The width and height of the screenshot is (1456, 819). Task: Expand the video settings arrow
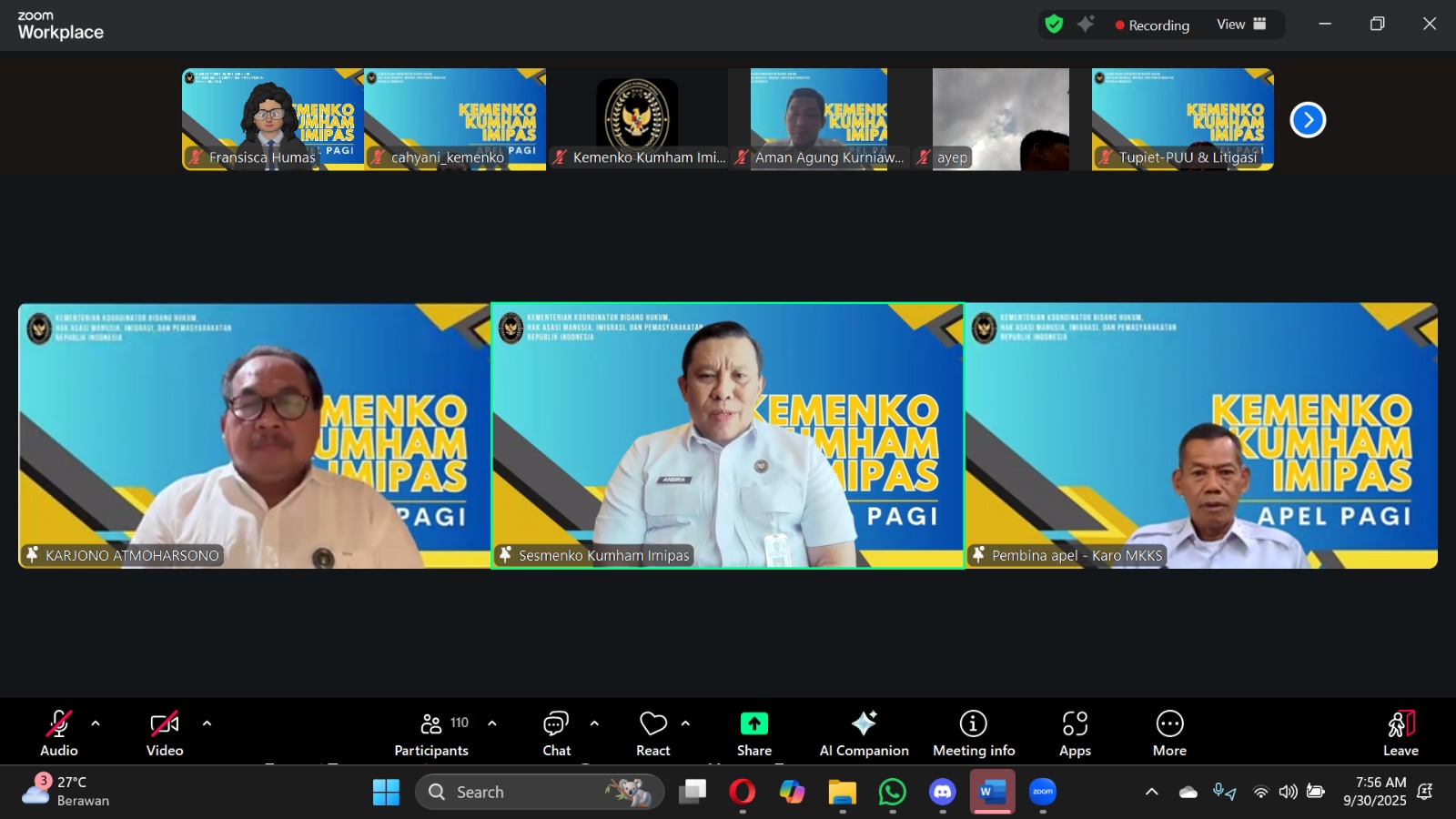(x=207, y=724)
